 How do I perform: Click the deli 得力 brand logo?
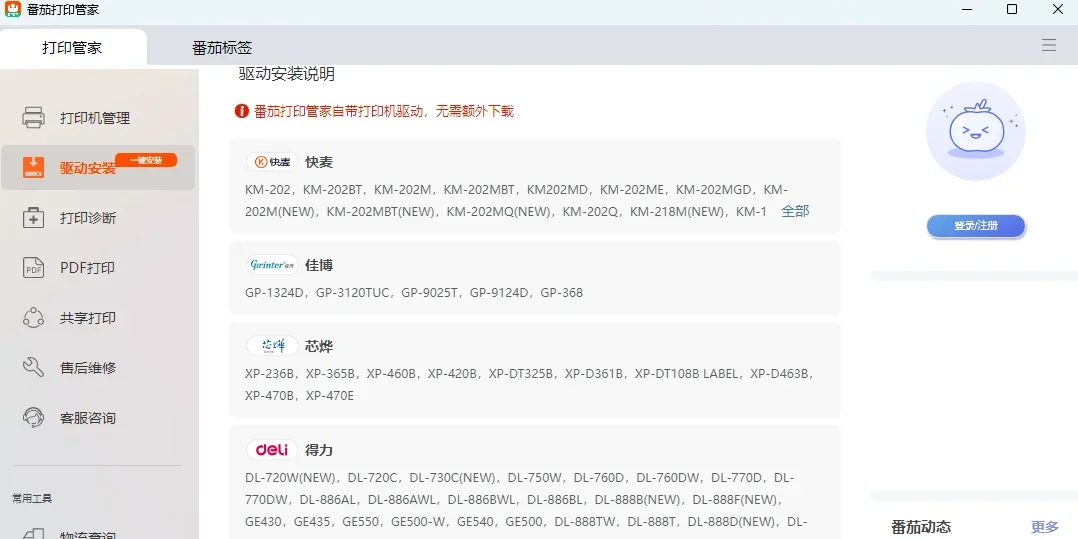(272, 450)
